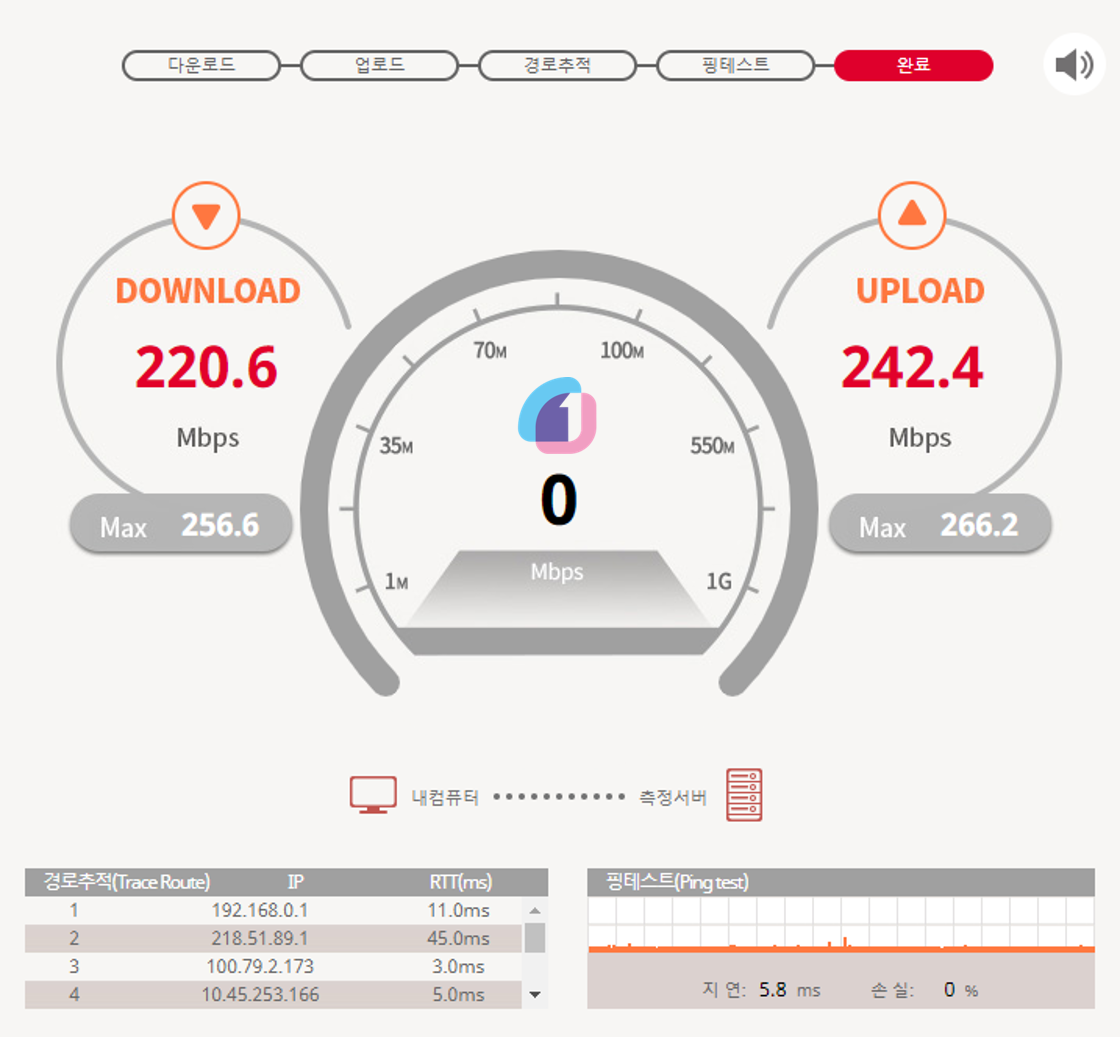Click the 경로추적(Trace Route) column header
1120x1037 pixels.
(127, 882)
